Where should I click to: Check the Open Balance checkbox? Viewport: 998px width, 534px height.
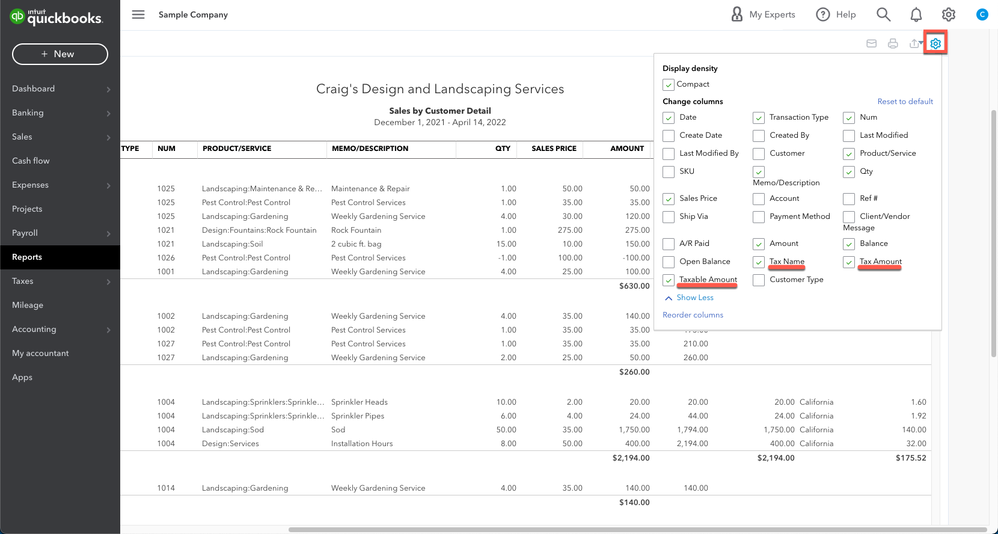[668, 262]
